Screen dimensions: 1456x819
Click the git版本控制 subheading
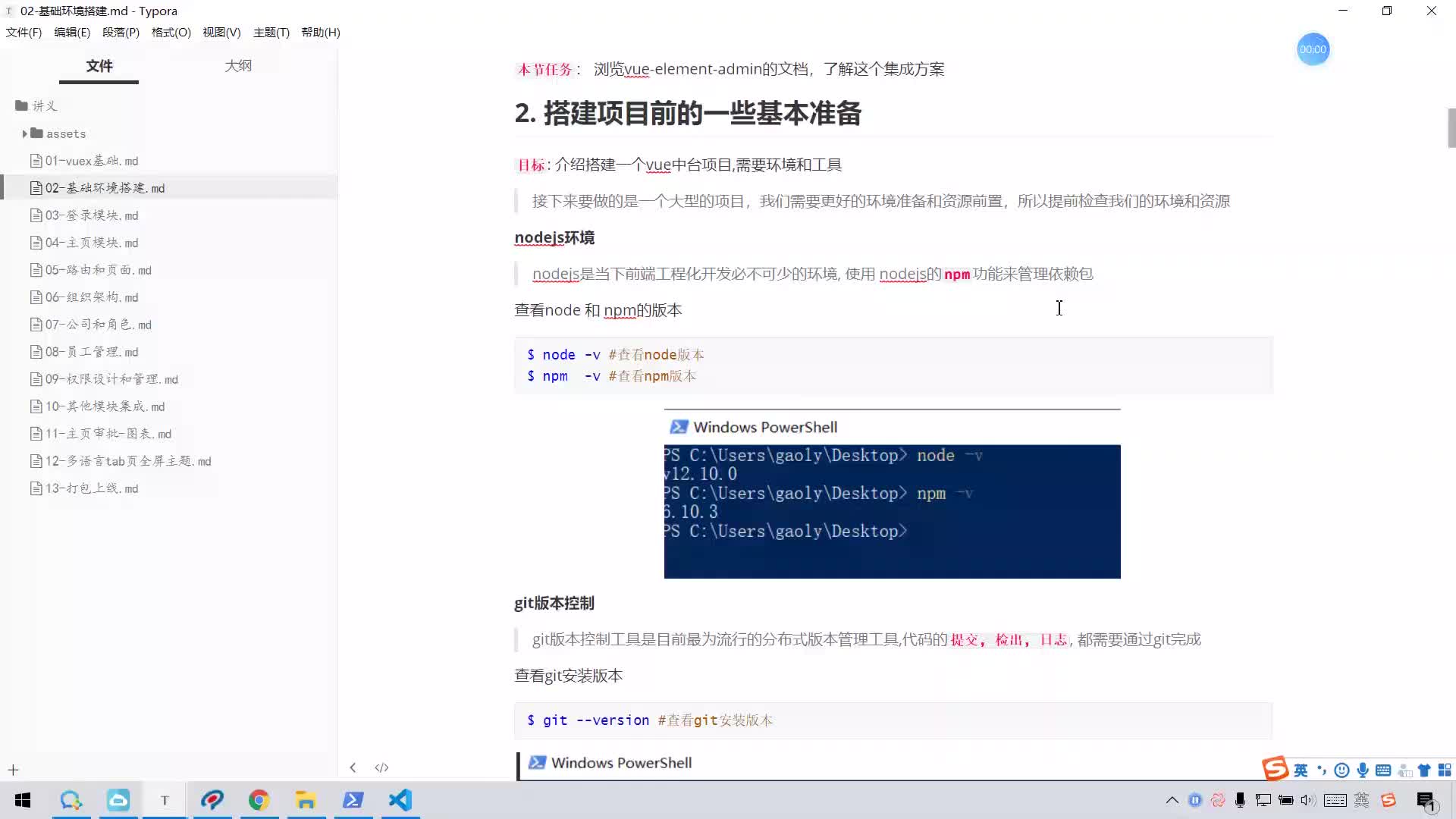[554, 603]
